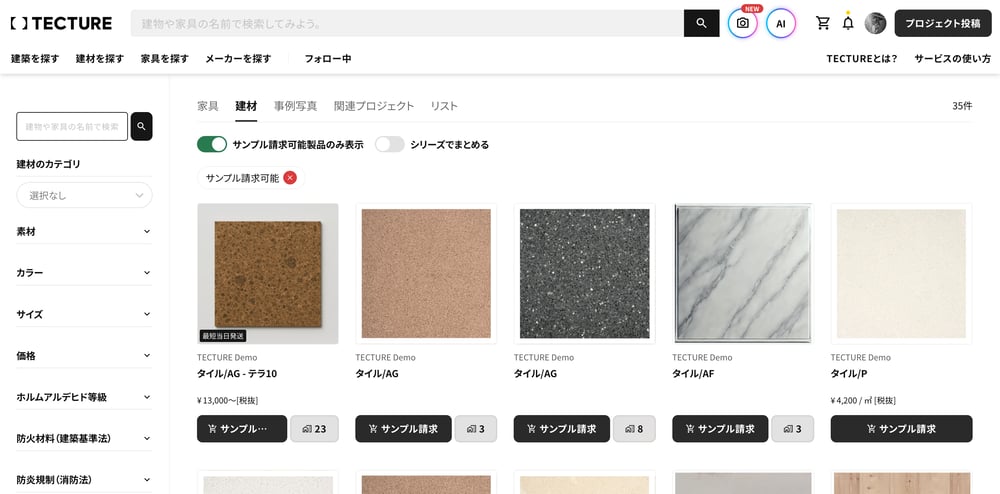This screenshot has width=1000, height=494.
Task: Open the marble タイル/AF thumbnail
Action: pyautogui.click(x=743, y=274)
